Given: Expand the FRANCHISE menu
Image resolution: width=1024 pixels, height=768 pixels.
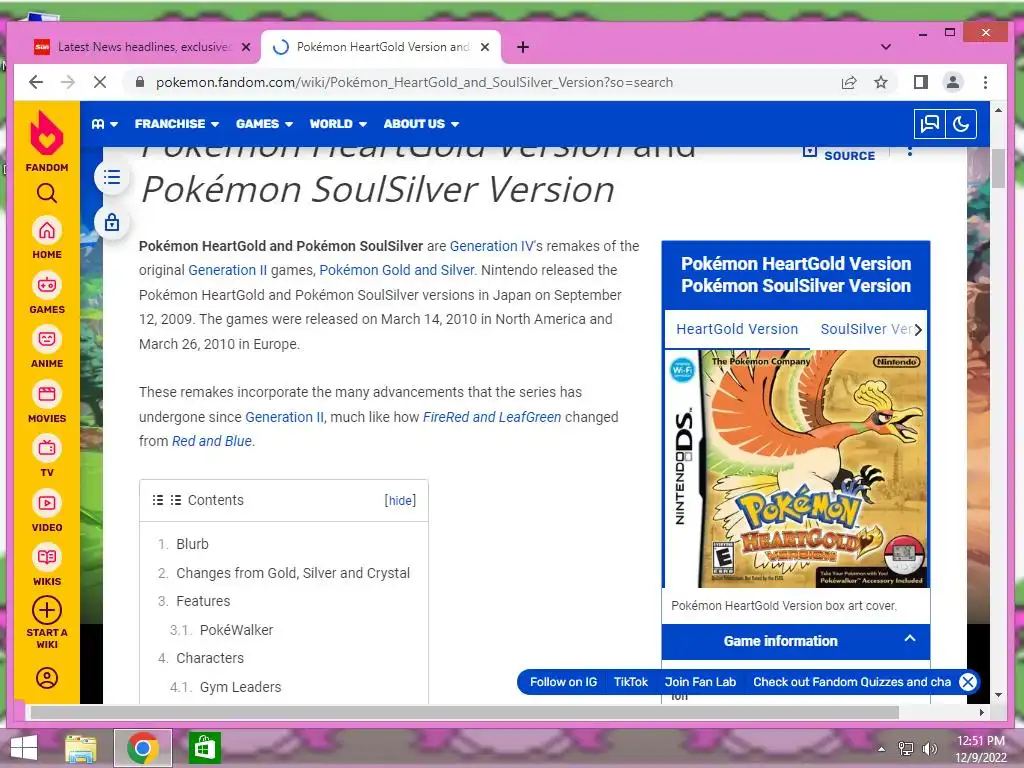Looking at the screenshot, I should tap(176, 124).
